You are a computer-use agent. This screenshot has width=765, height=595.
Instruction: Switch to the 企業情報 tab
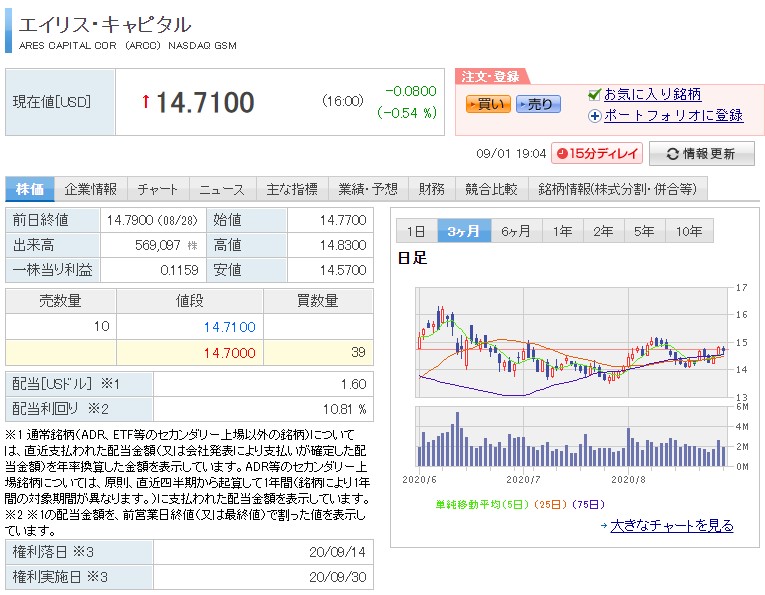[91, 189]
